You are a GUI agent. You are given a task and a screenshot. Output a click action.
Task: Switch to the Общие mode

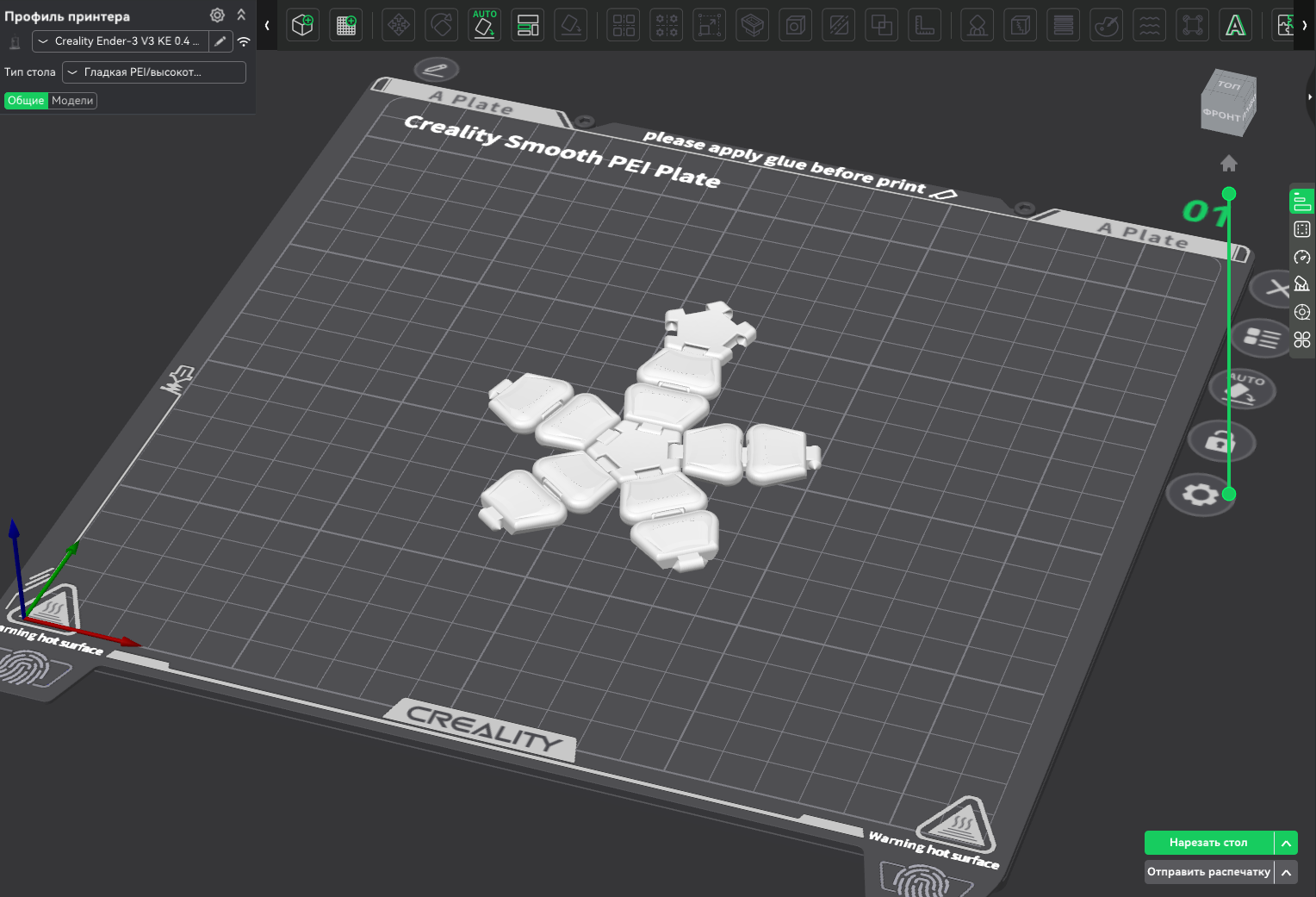point(26,100)
